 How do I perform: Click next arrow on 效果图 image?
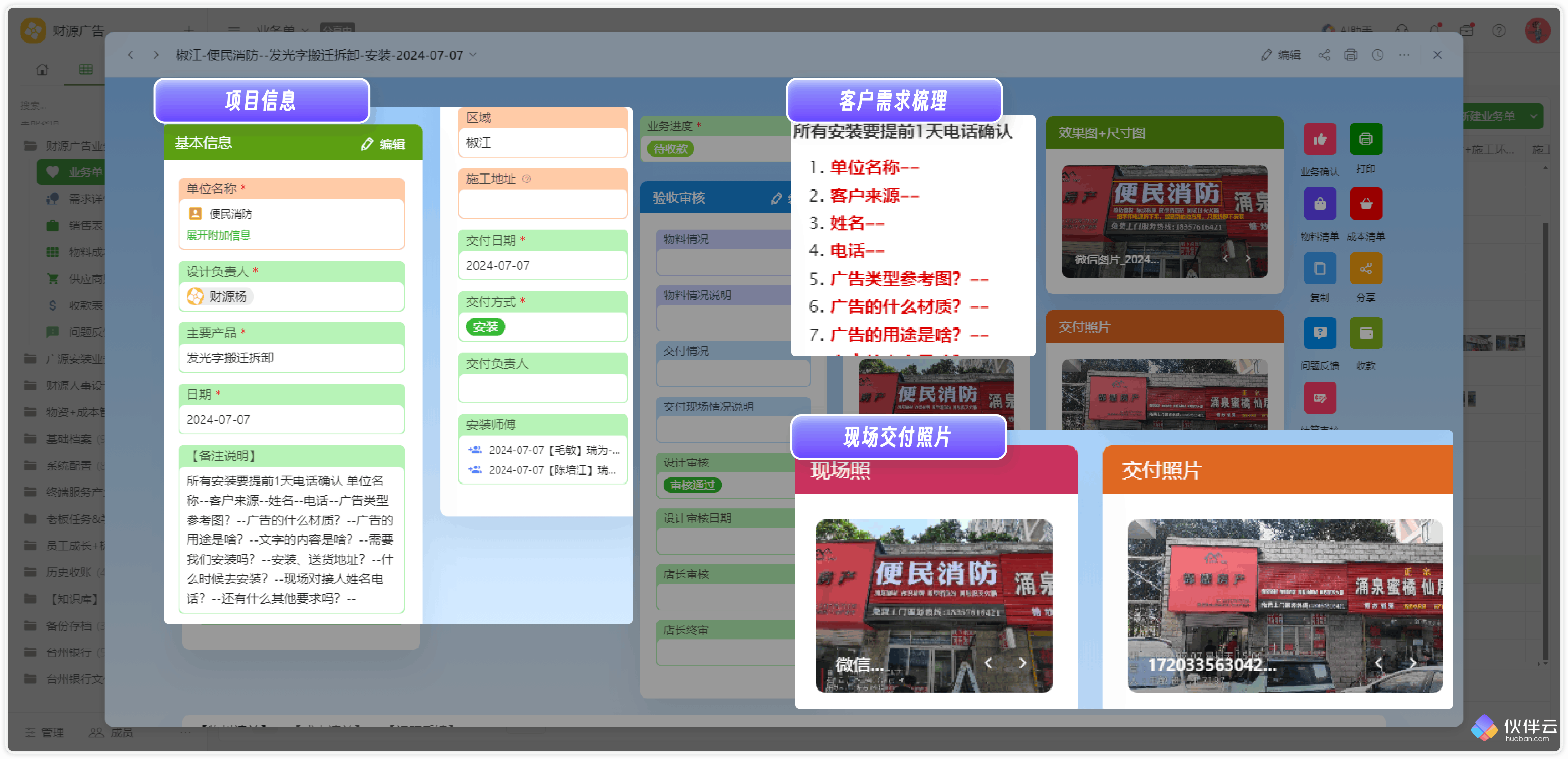1248,259
